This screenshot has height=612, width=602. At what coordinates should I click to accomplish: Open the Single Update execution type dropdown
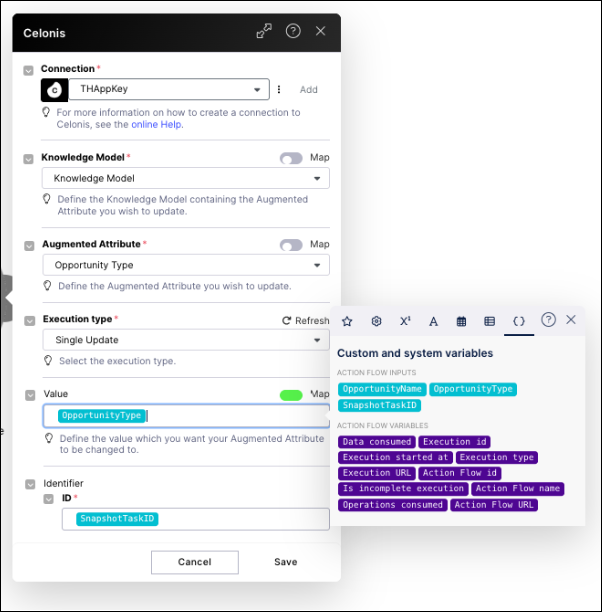(x=186, y=340)
